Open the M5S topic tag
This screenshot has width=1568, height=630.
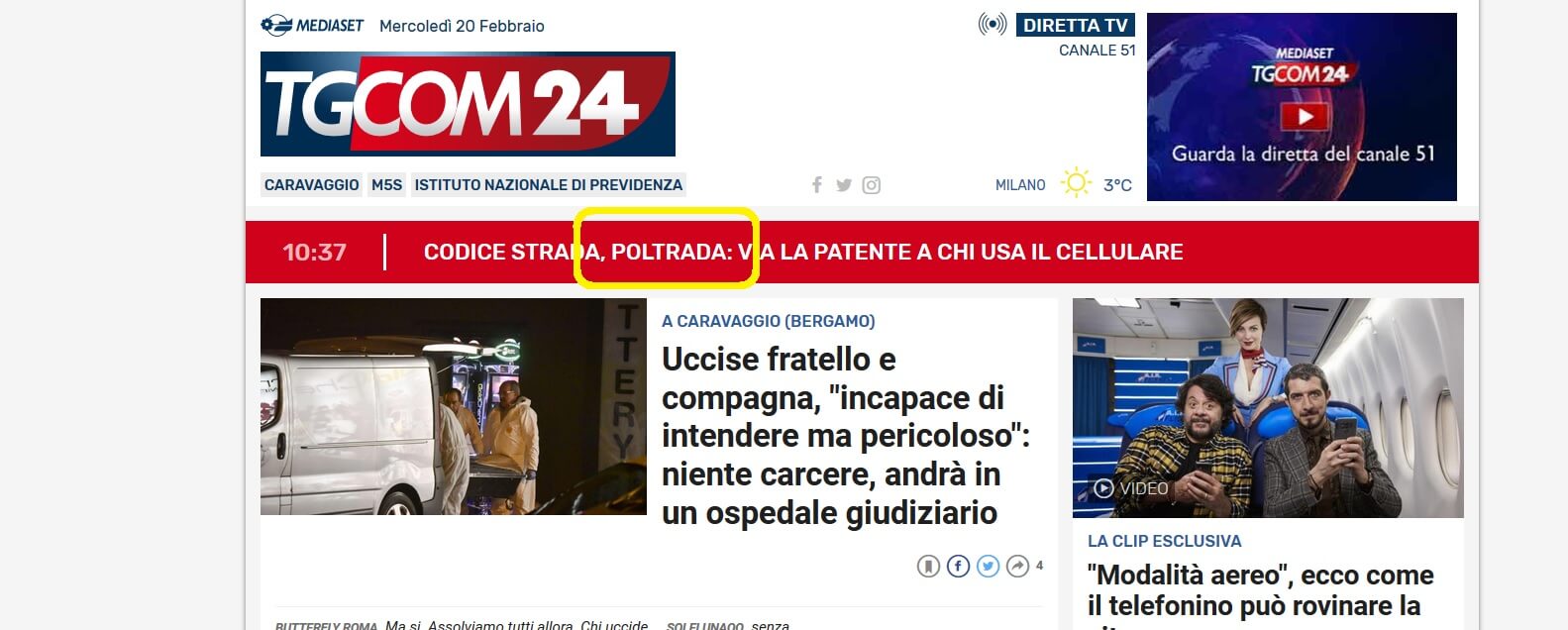point(386,185)
